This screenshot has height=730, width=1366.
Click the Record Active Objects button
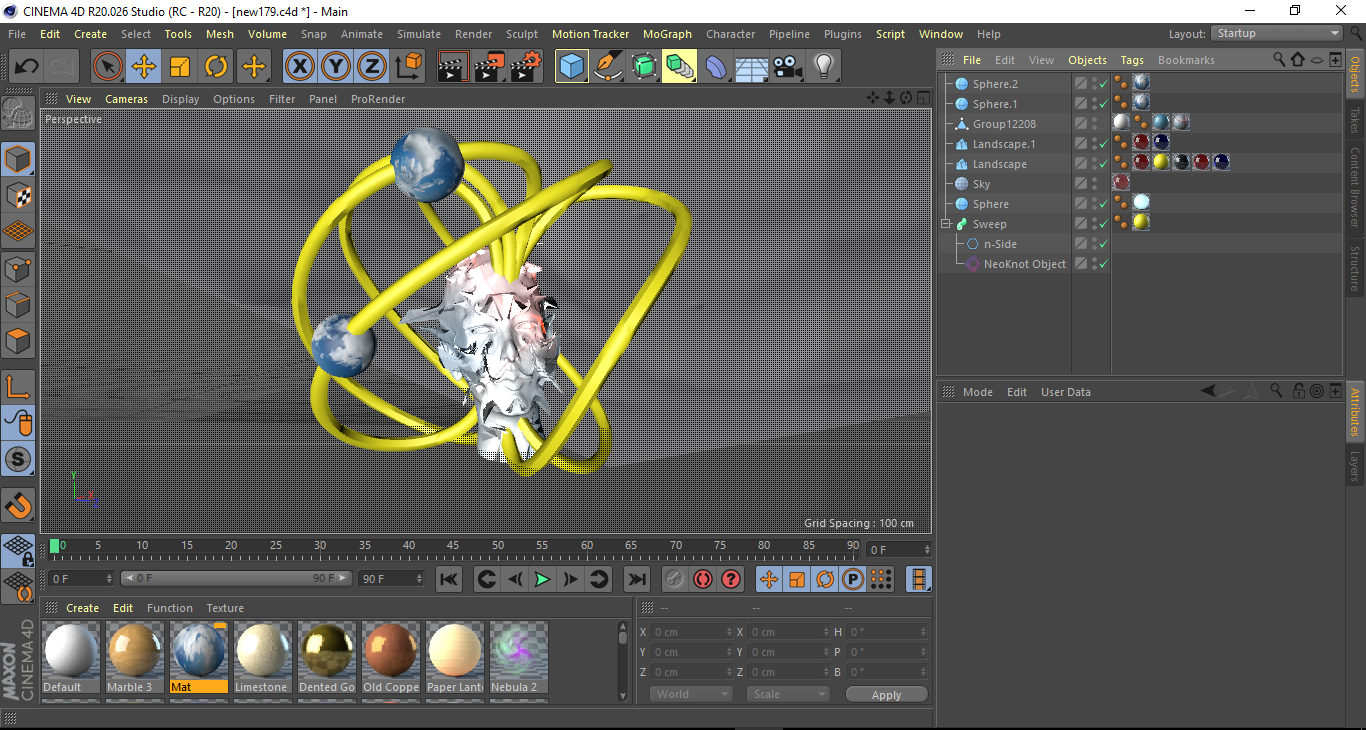[675, 579]
